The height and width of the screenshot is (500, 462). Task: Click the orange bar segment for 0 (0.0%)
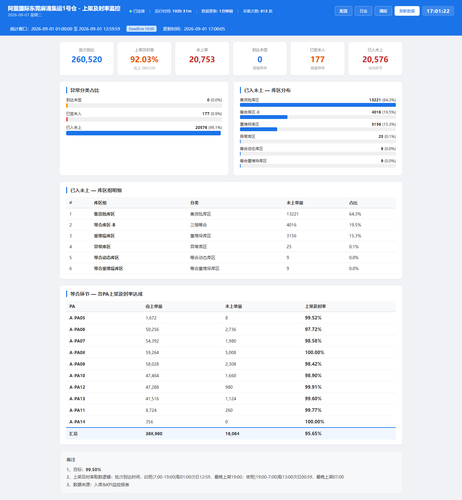67,105
